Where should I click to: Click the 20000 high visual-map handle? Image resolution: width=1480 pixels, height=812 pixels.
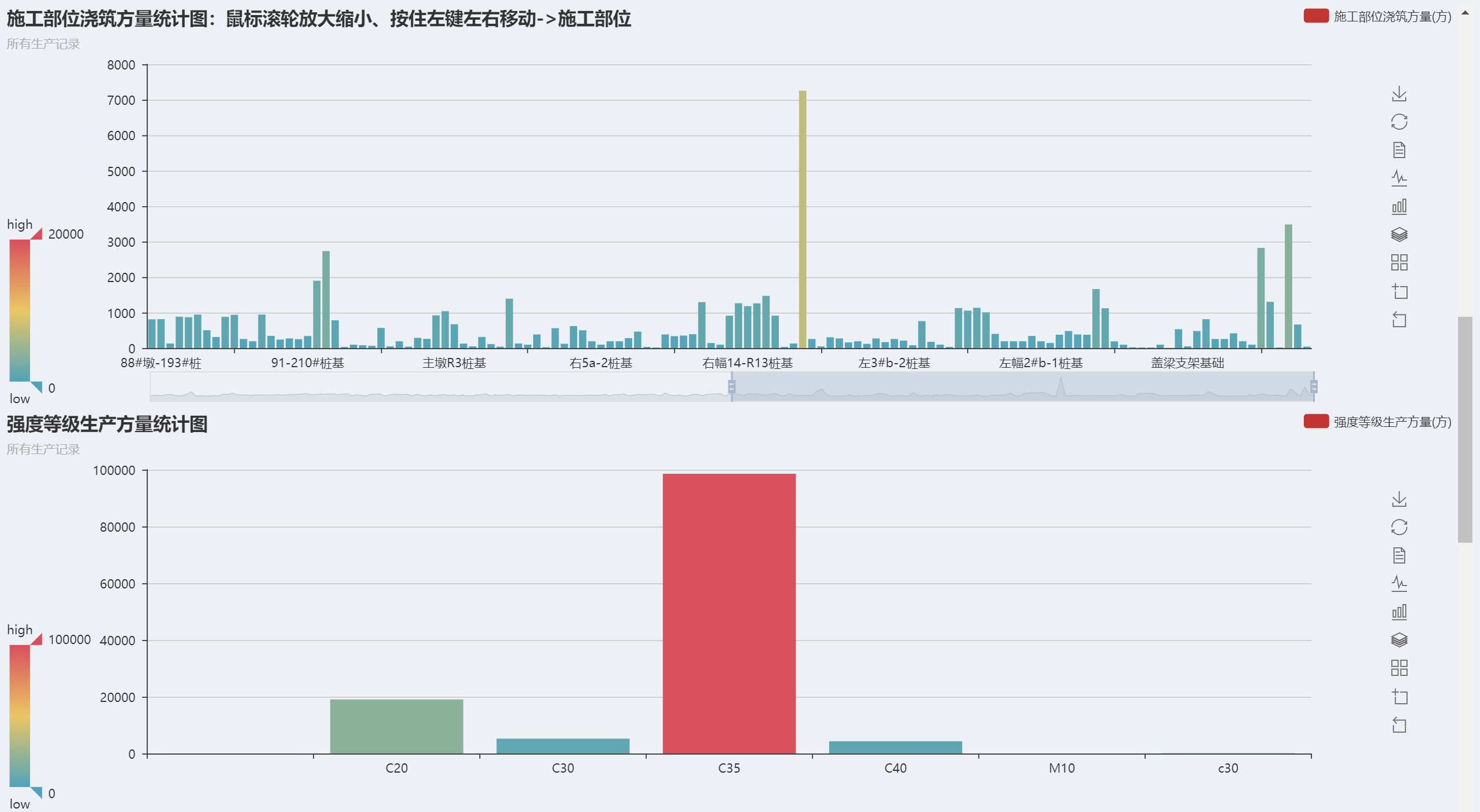coord(37,234)
